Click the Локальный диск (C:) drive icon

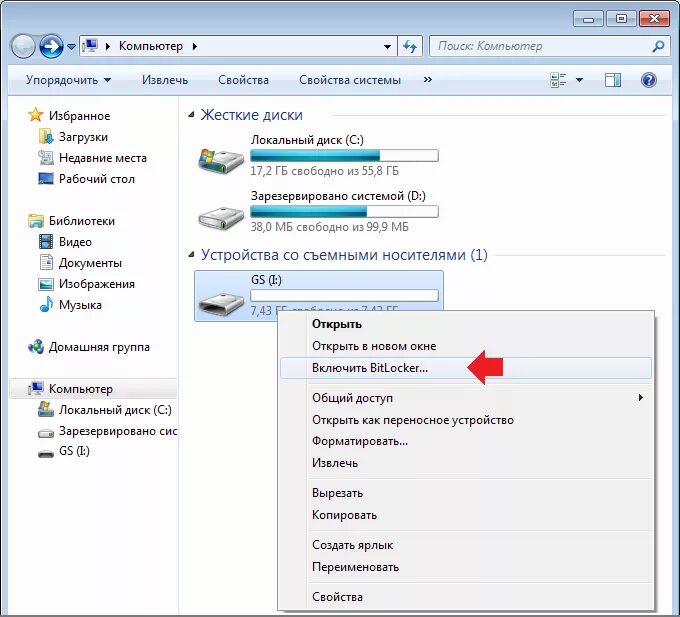221,161
